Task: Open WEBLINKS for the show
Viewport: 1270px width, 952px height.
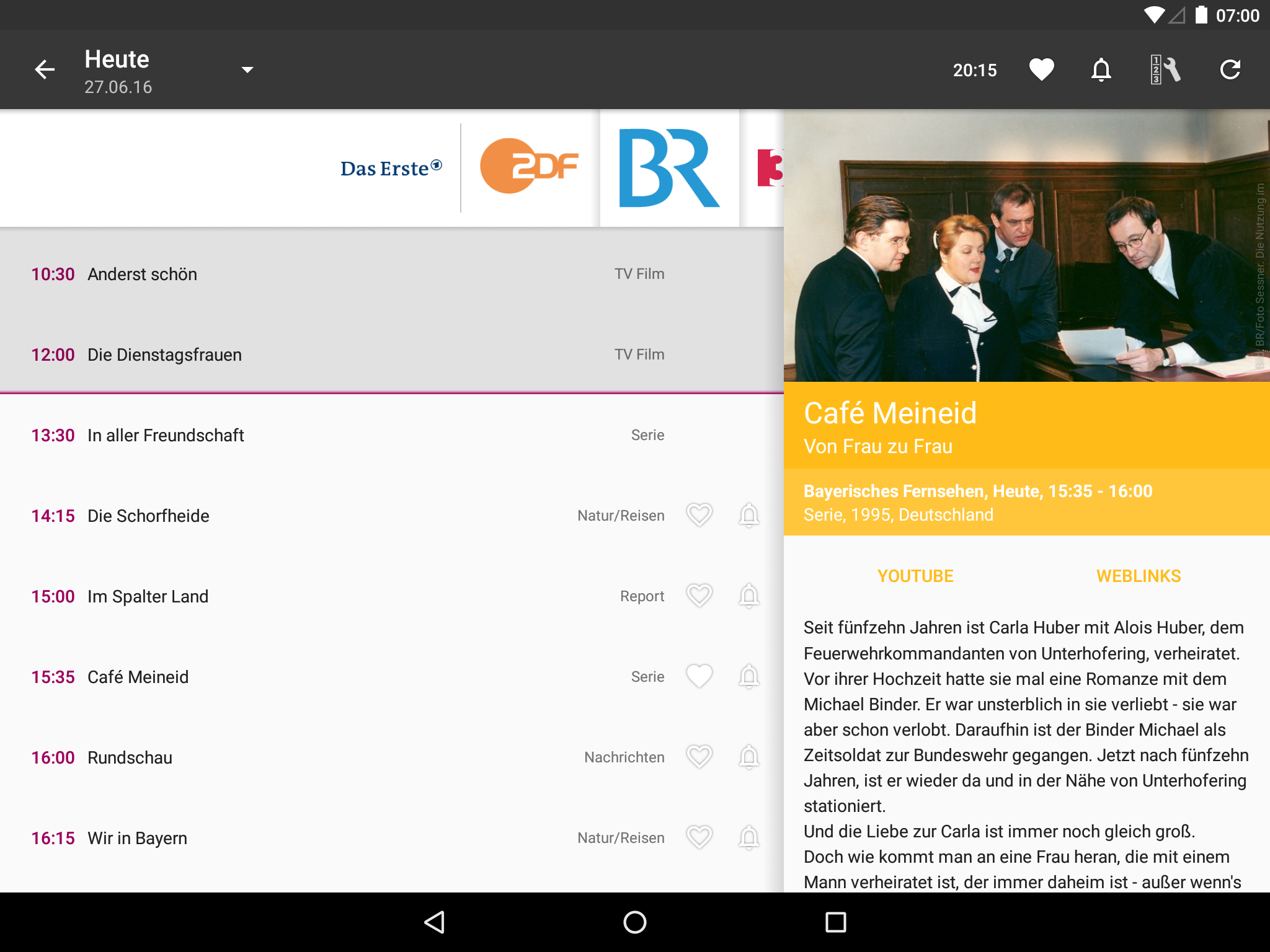Action: [x=1138, y=576]
